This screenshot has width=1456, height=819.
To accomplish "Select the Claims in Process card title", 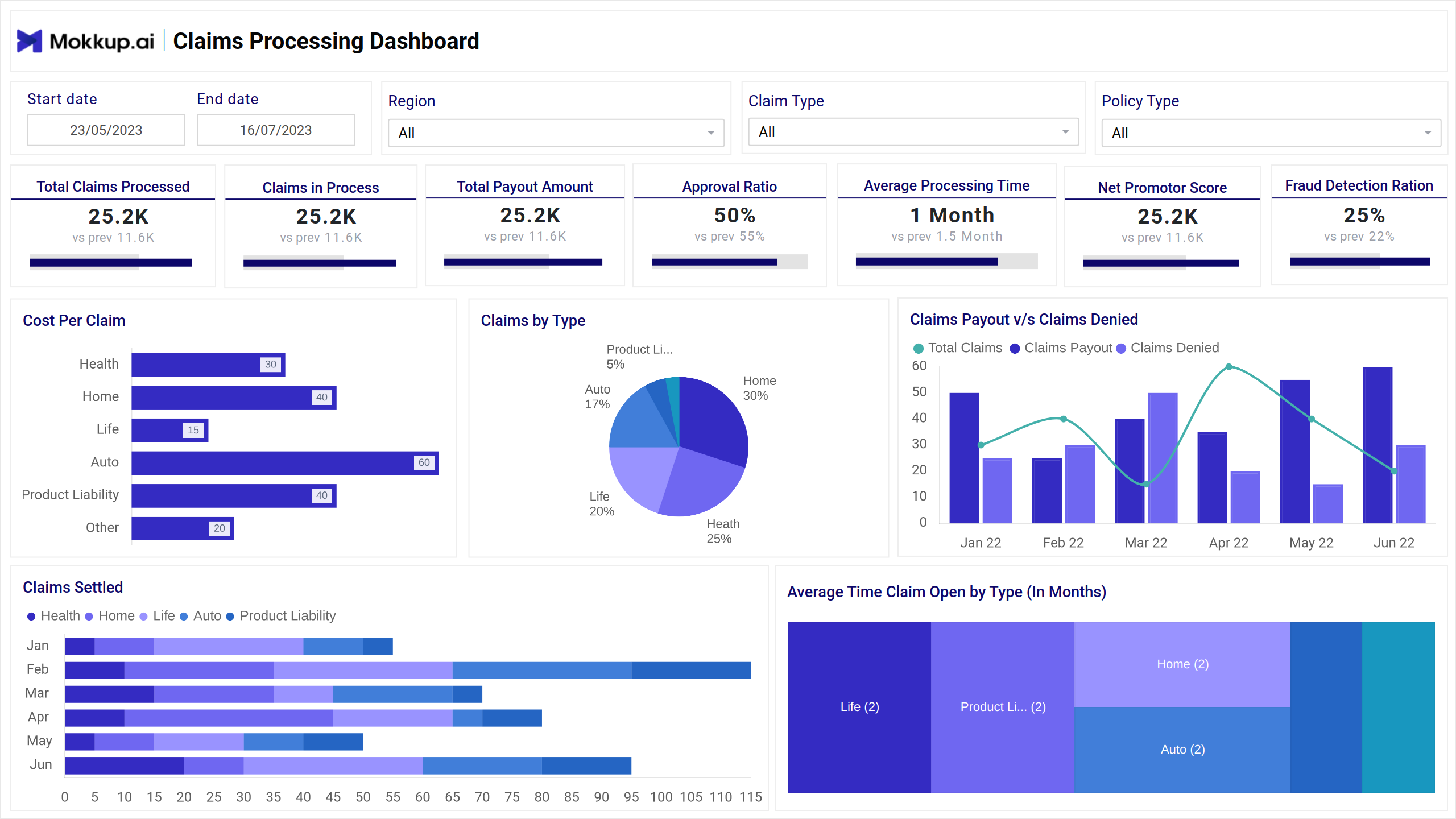I will [321, 188].
